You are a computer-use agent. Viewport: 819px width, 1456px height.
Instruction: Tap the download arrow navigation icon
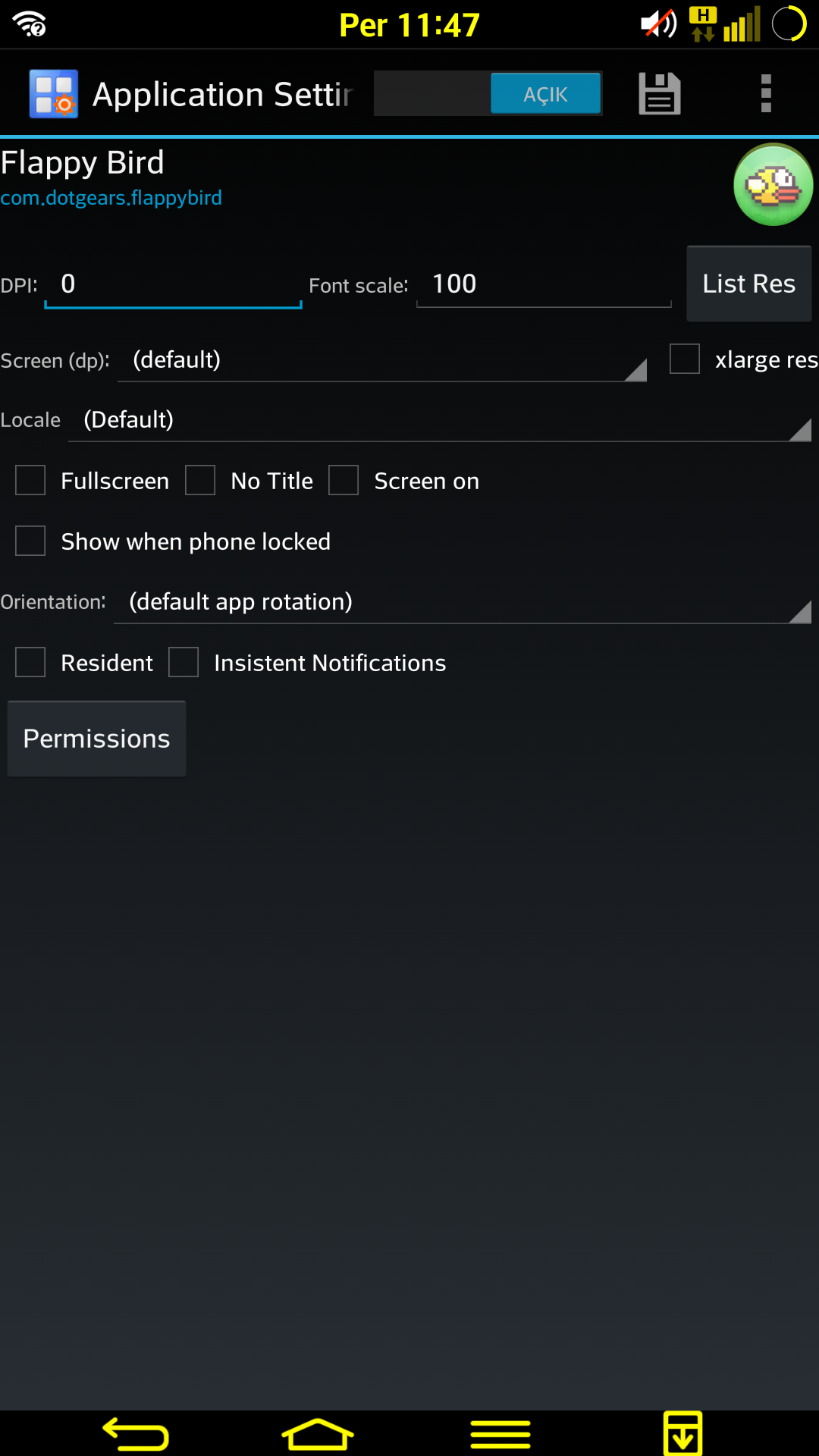pyautogui.click(x=682, y=1433)
